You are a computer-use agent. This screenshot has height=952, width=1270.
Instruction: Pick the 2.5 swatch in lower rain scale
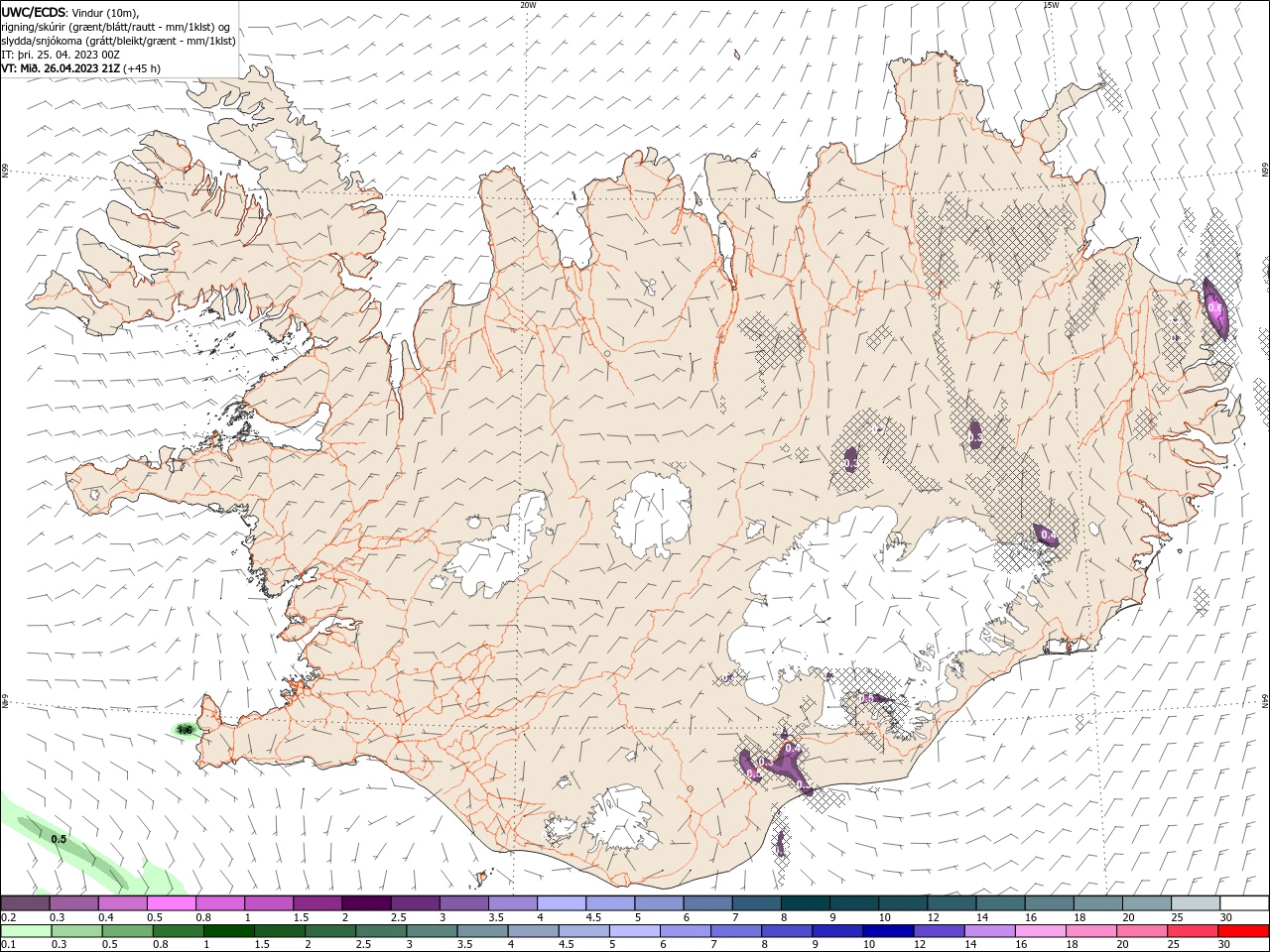point(380,931)
